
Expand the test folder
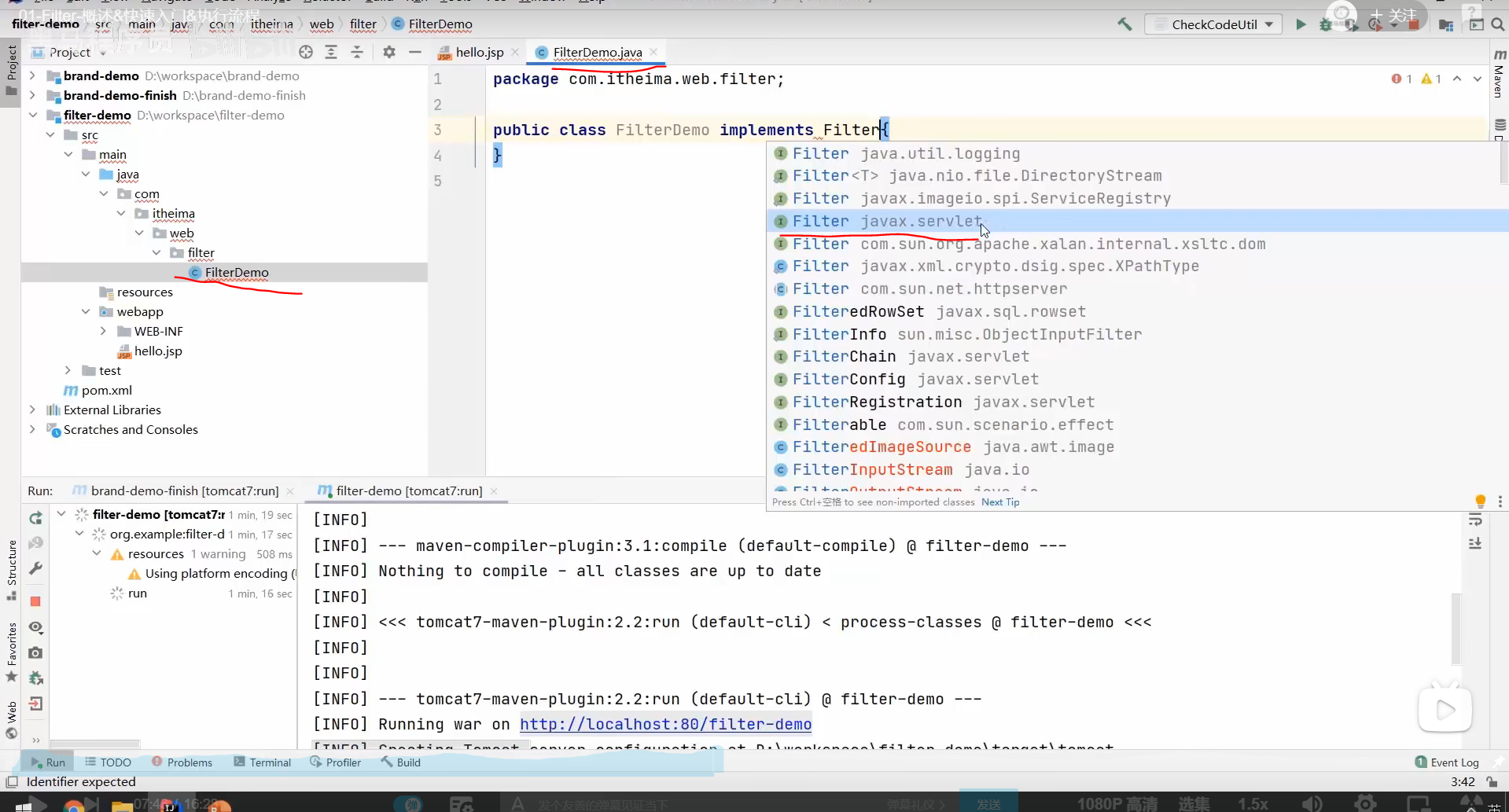point(68,370)
